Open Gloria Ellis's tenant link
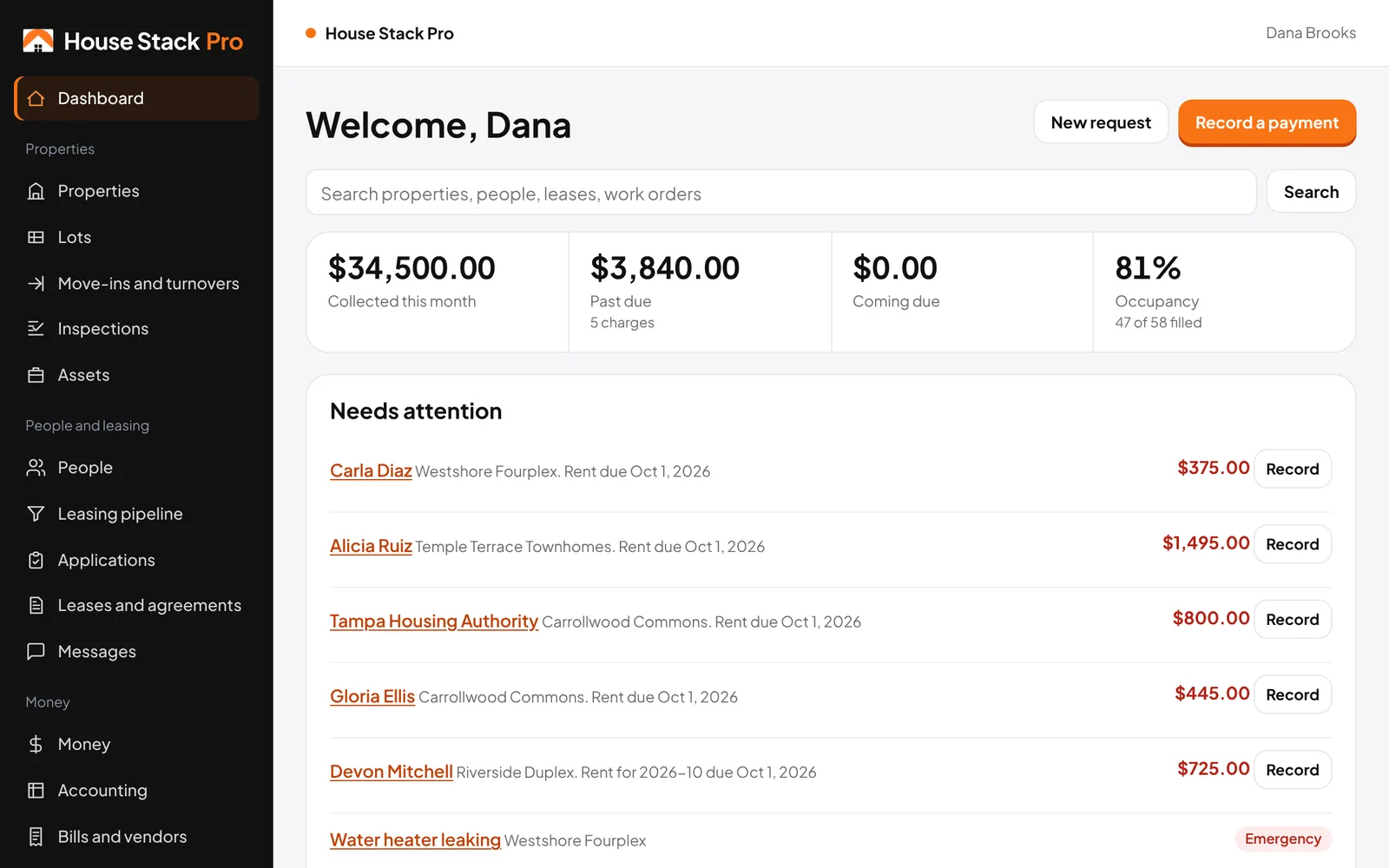The height and width of the screenshot is (868, 1389). (372, 696)
